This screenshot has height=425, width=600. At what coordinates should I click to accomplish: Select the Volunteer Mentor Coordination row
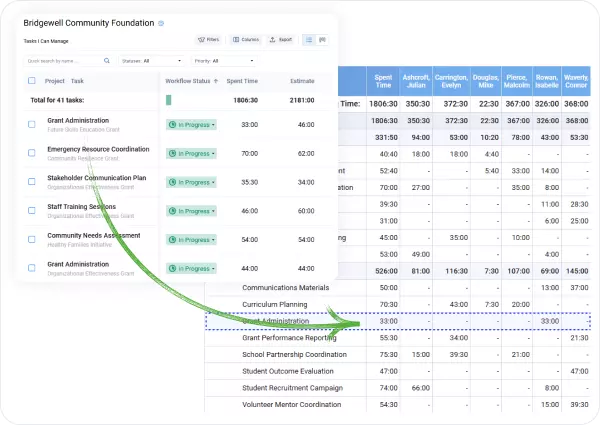click(x=398, y=404)
